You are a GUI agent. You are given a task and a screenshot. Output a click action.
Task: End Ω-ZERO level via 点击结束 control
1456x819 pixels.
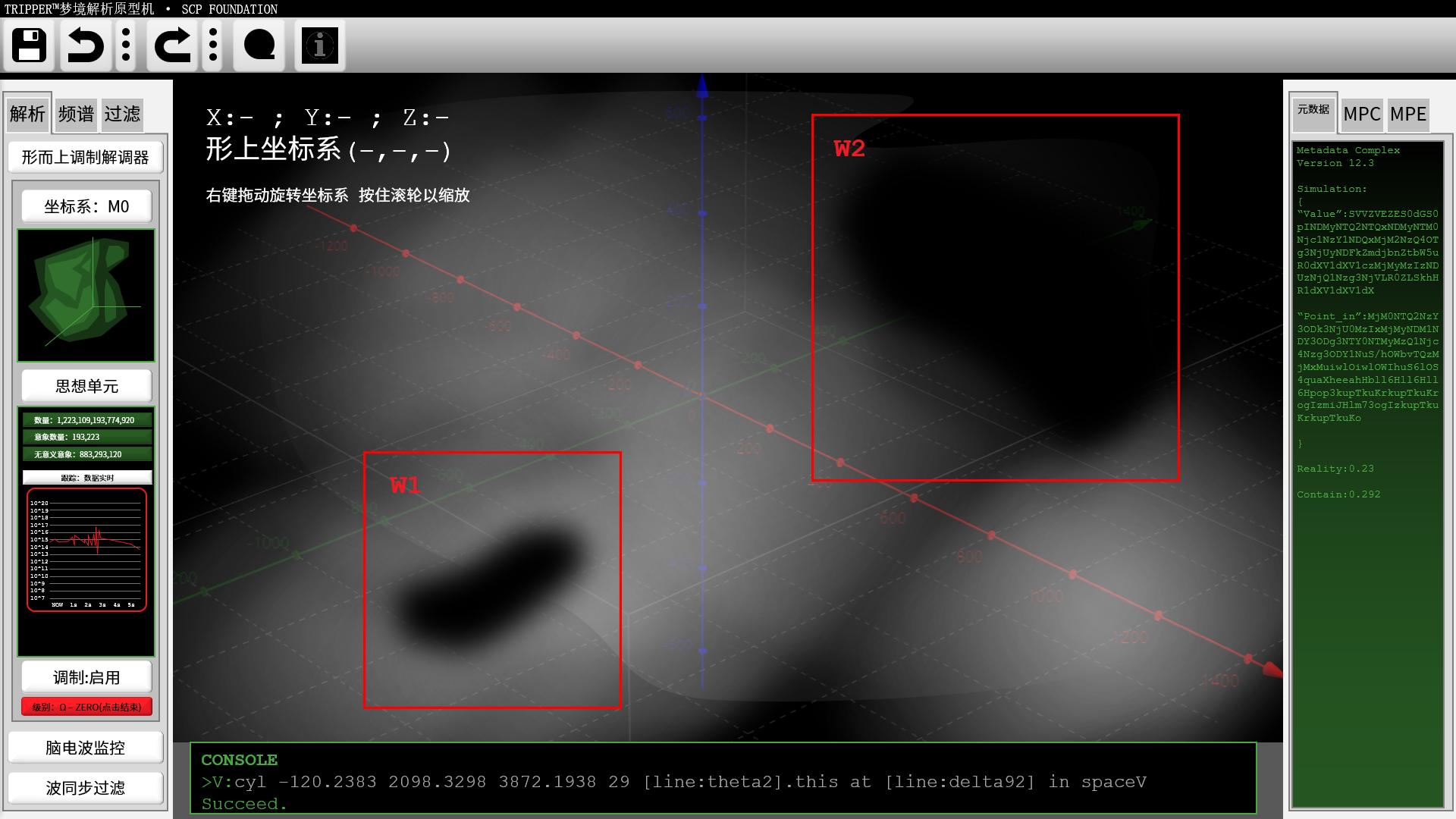86,706
